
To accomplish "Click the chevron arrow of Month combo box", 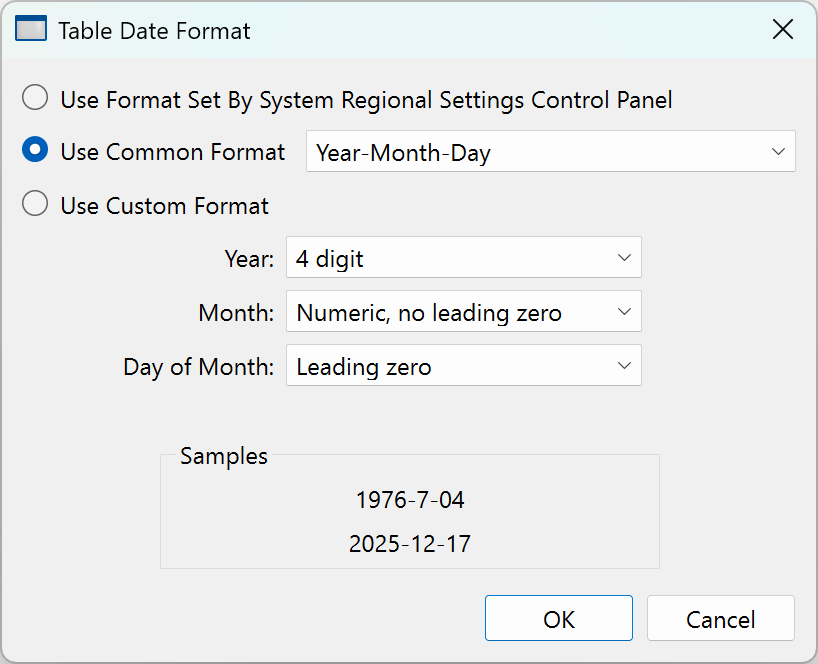I will click(x=624, y=312).
